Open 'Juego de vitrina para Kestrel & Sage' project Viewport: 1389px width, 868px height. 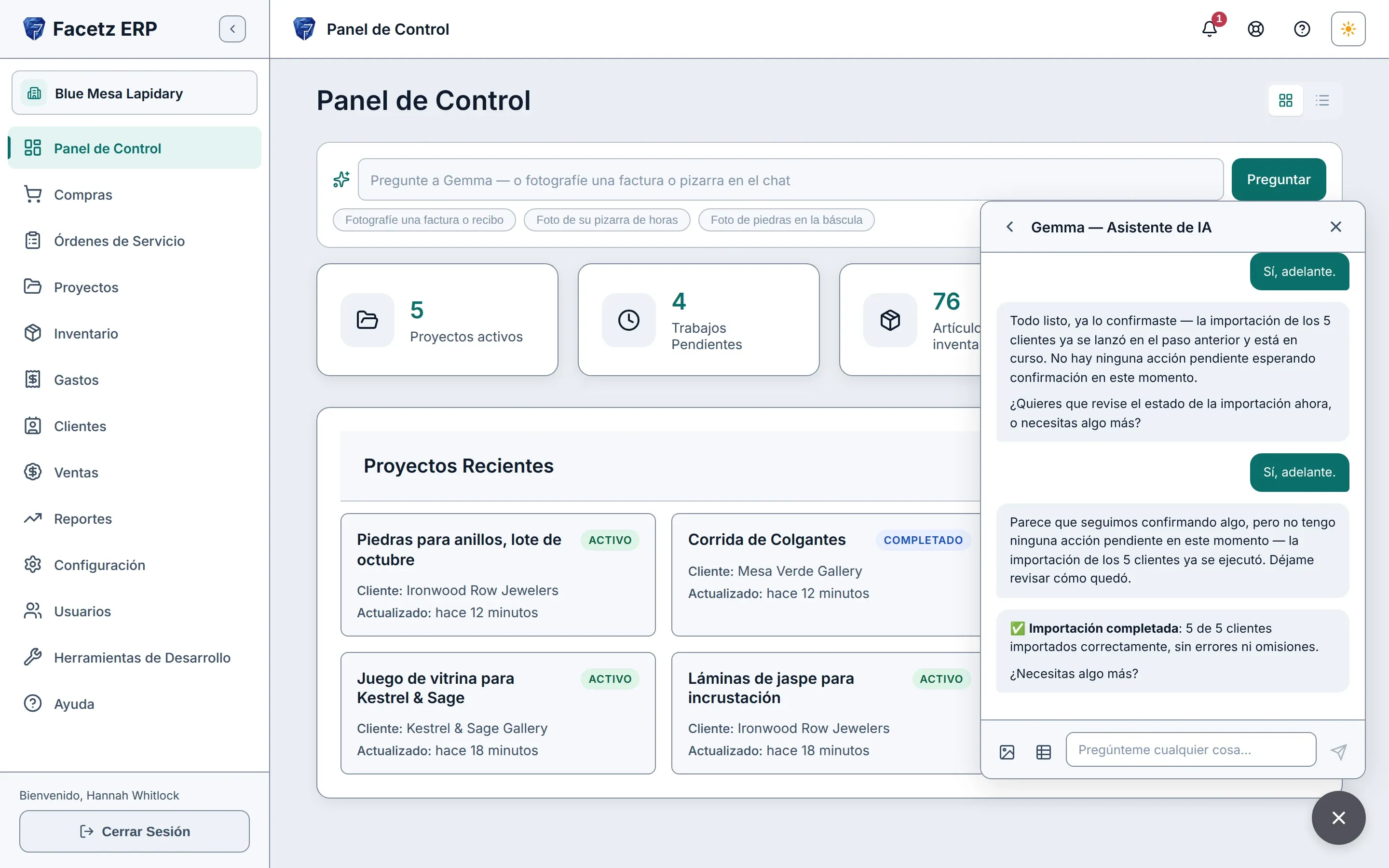(x=498, y=713)
